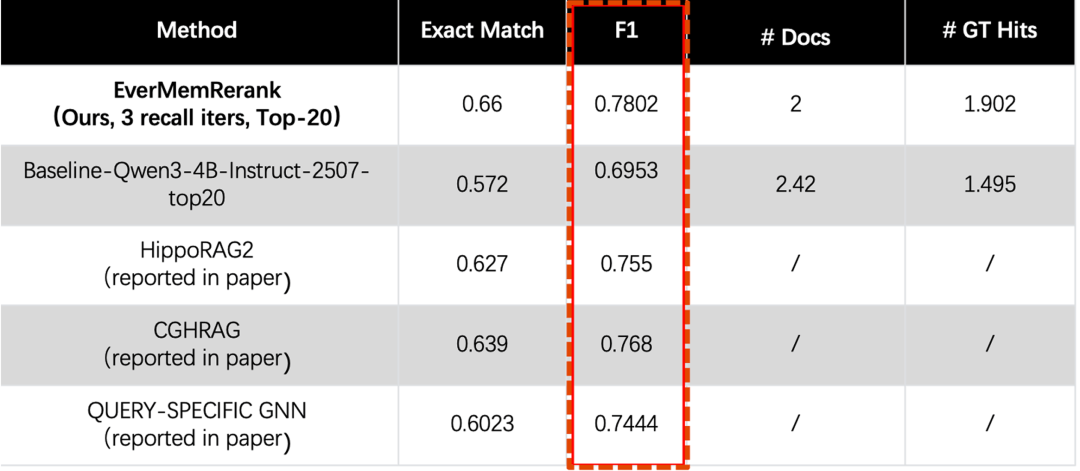Select the 0.627 Exact Match value
1080x471 pixels.
point(482,264)
